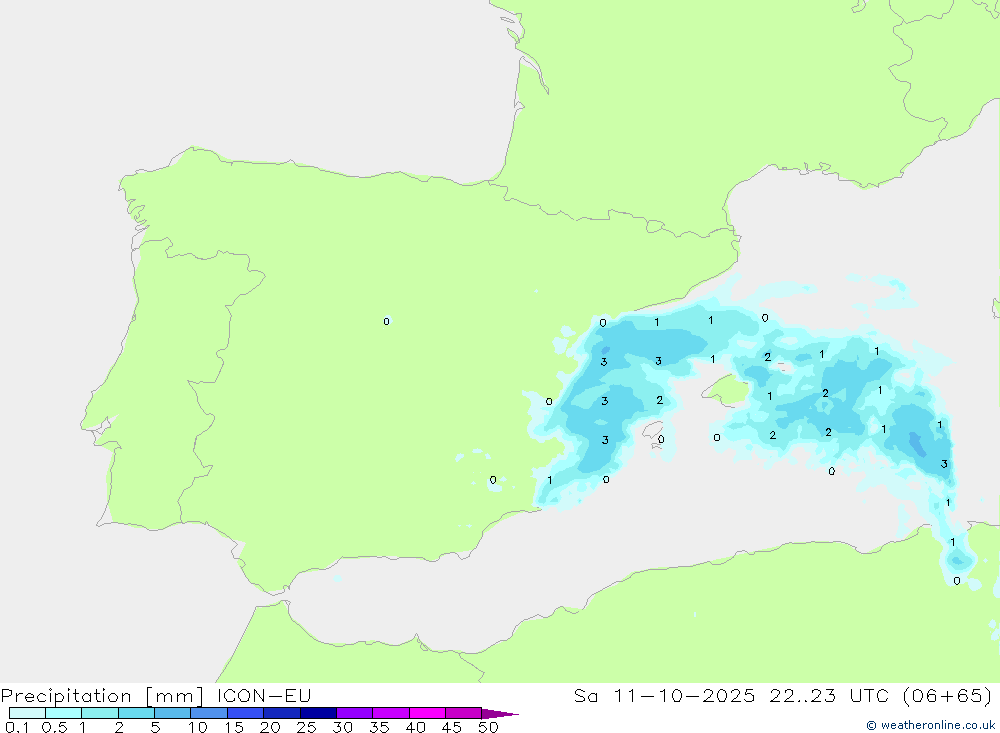Select the 35–40 mm violet legend swatch
The width and height of the screenshot is (1000, 733).
pyautogui.click(x=391, y=713)
